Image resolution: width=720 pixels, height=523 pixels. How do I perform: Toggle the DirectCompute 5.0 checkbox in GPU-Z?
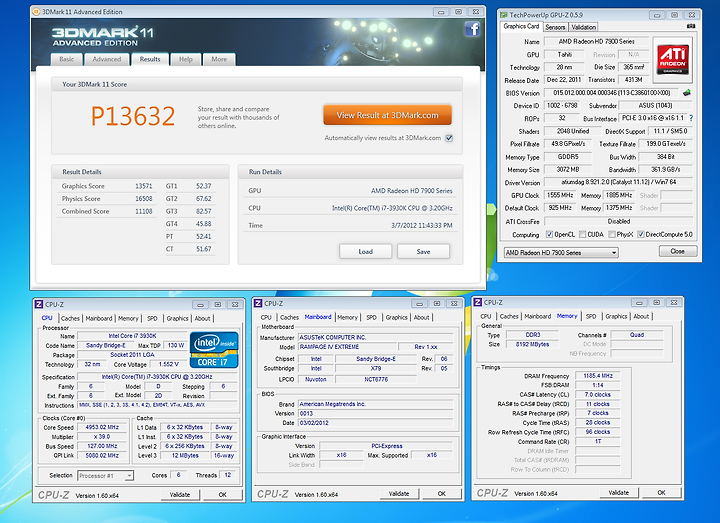pyautogui.click(x=641, y=234)
